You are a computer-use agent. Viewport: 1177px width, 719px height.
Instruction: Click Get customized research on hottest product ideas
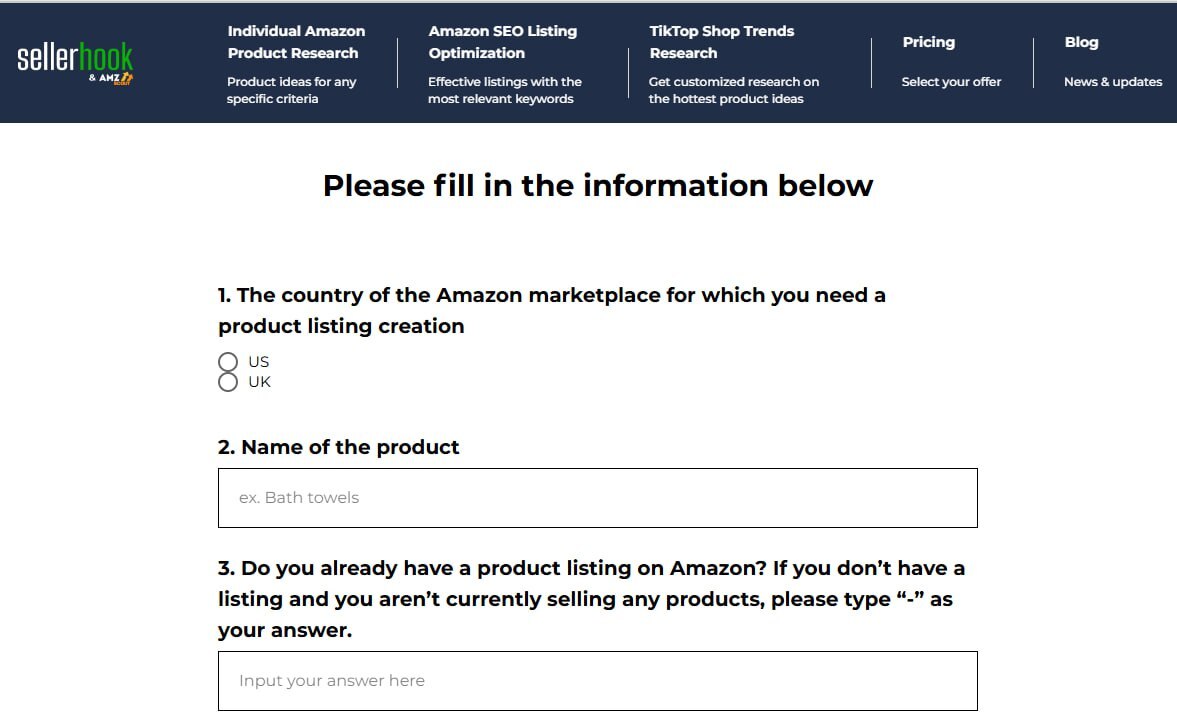[733, 90]
